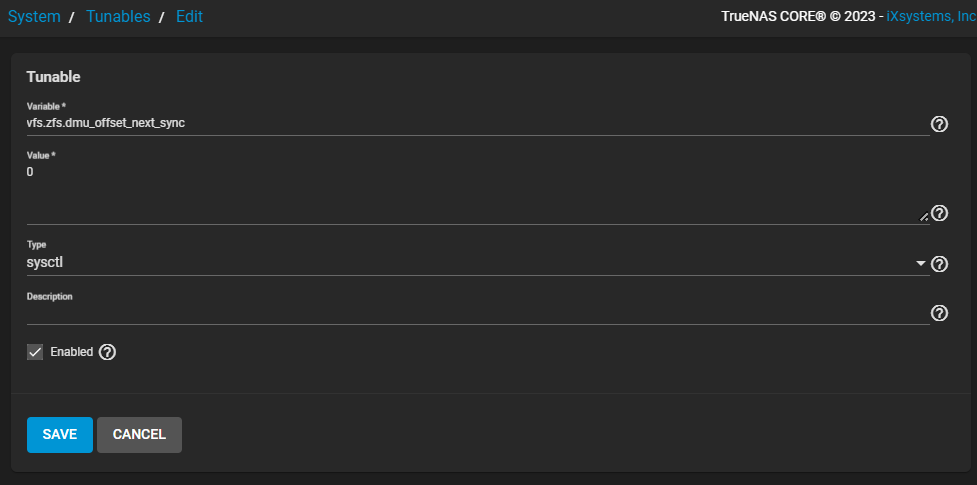
Task: Open help tooltip for Variable field
Action: pyautogui.click(x=939, y=124)
